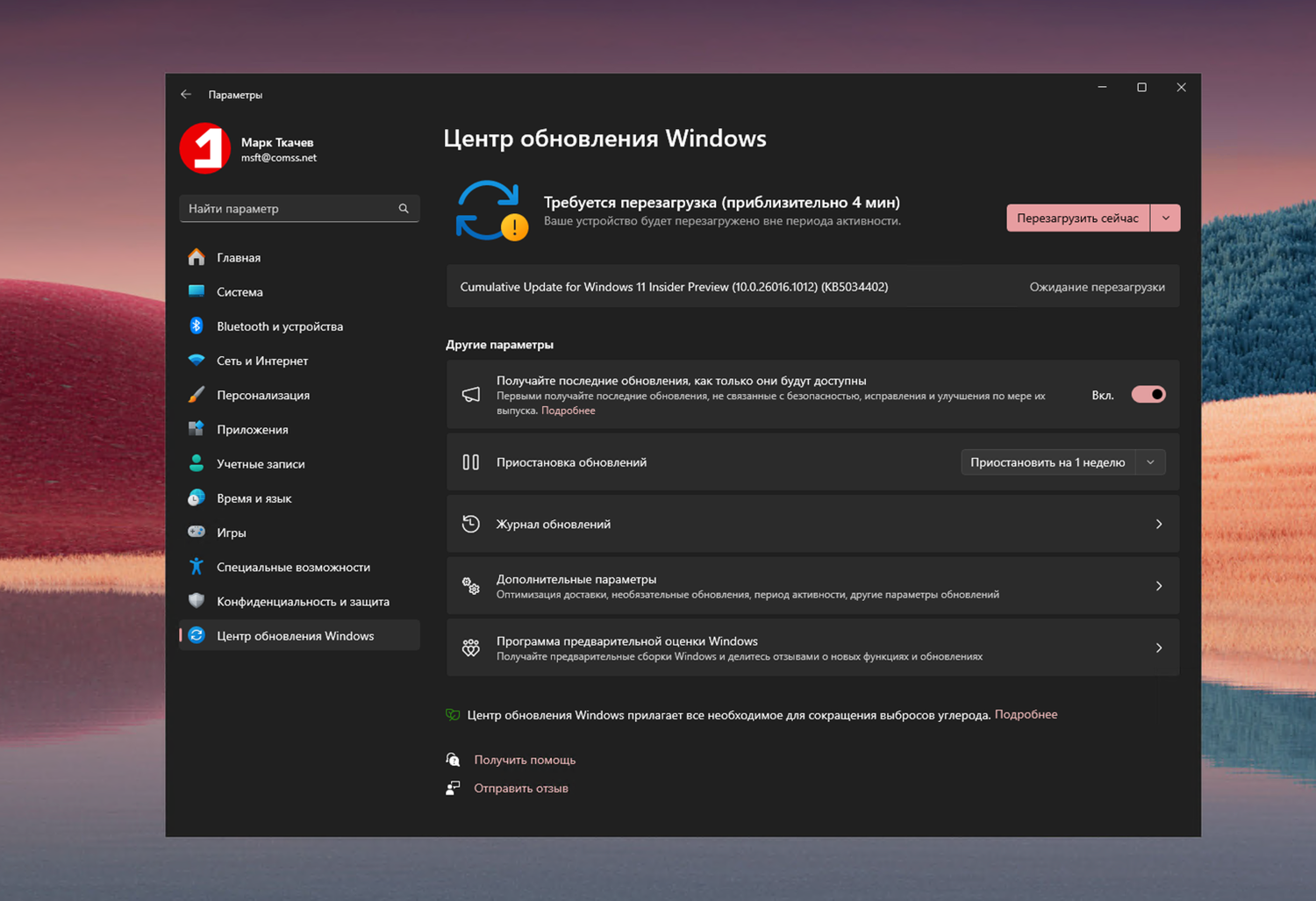Screen dimensions: 1316x901
Task: Click the Получить помощь link
Action: [525, 760]
